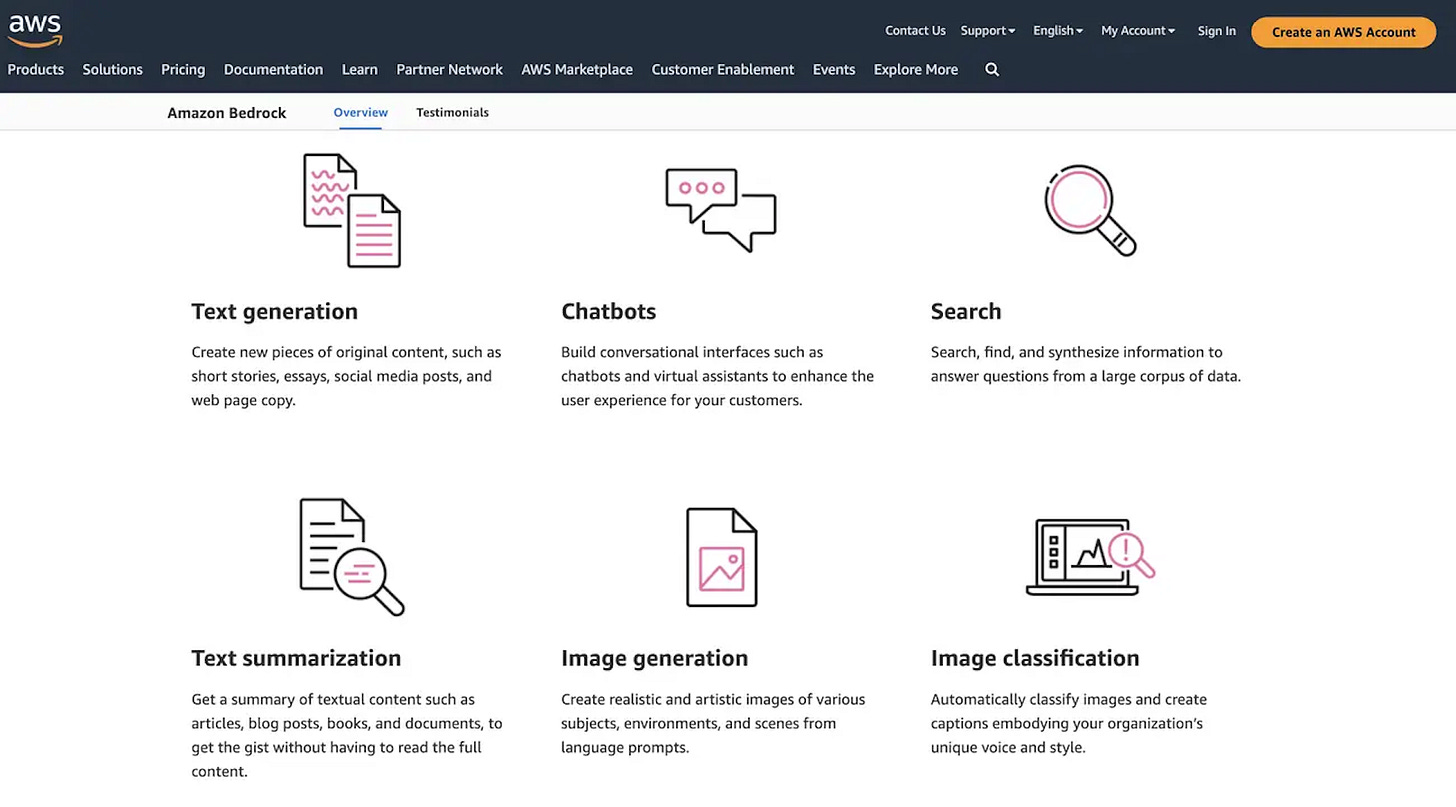Click the 'Build conversational interfaces' description
The image size is (1456, 807).
pyautogui.click(x=718, y=376)
